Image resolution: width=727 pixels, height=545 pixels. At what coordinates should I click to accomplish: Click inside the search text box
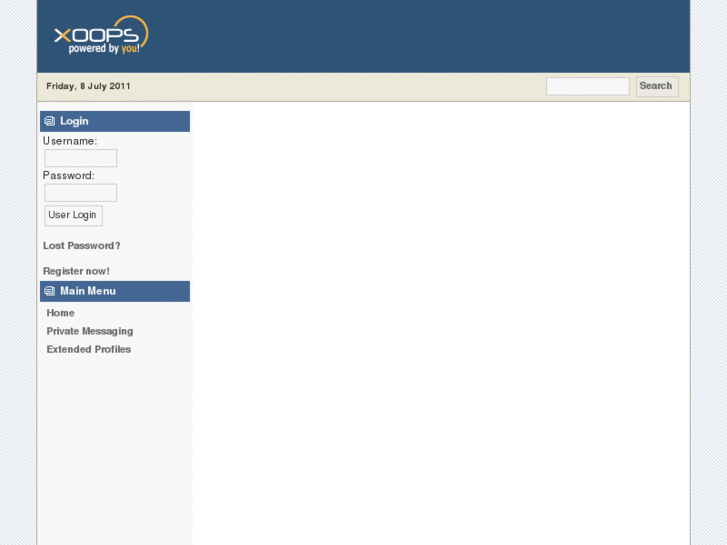(587, 86)
